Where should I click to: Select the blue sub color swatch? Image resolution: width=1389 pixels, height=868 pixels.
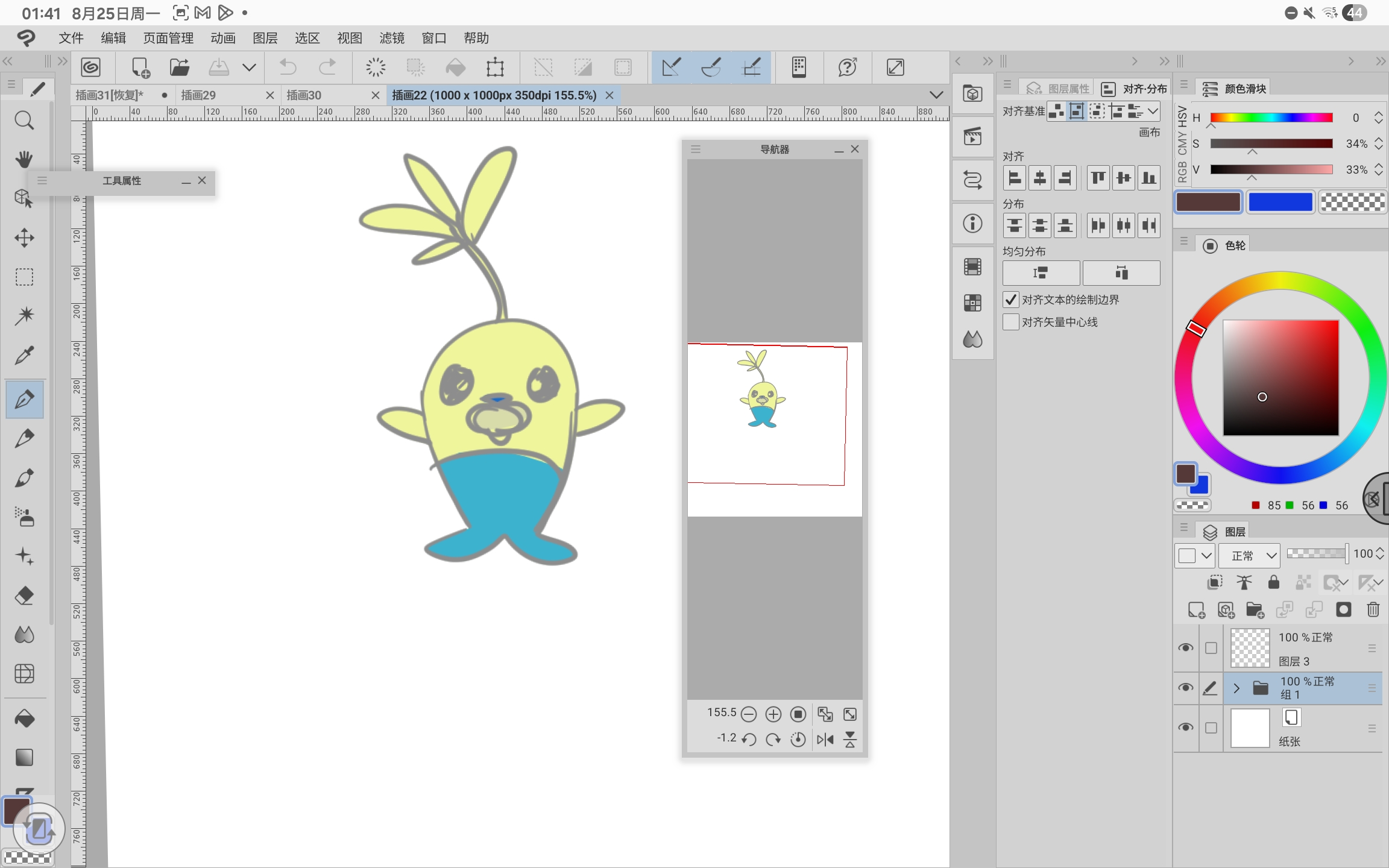(x=1280, y=202)
